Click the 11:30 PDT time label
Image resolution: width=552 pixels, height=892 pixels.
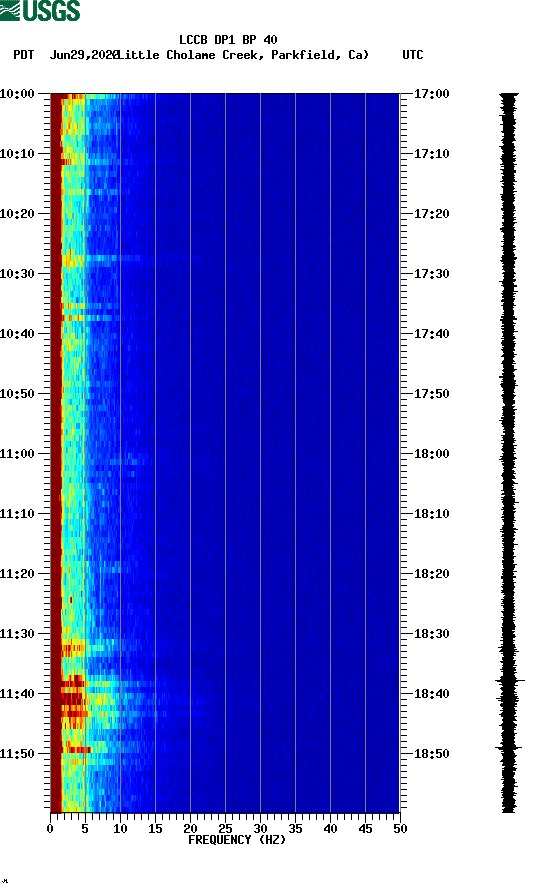pos(17,634)
